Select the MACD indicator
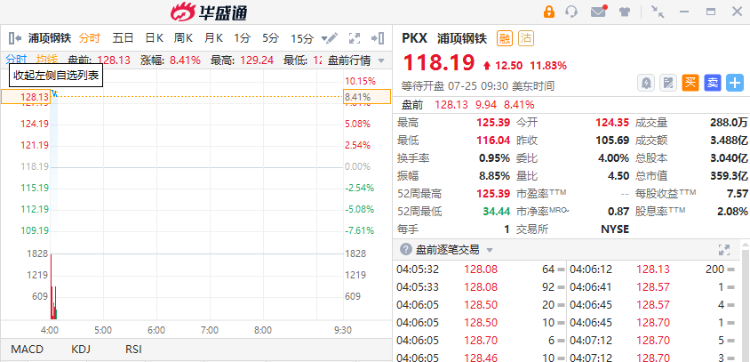750x362 pixels. point(27,349)
